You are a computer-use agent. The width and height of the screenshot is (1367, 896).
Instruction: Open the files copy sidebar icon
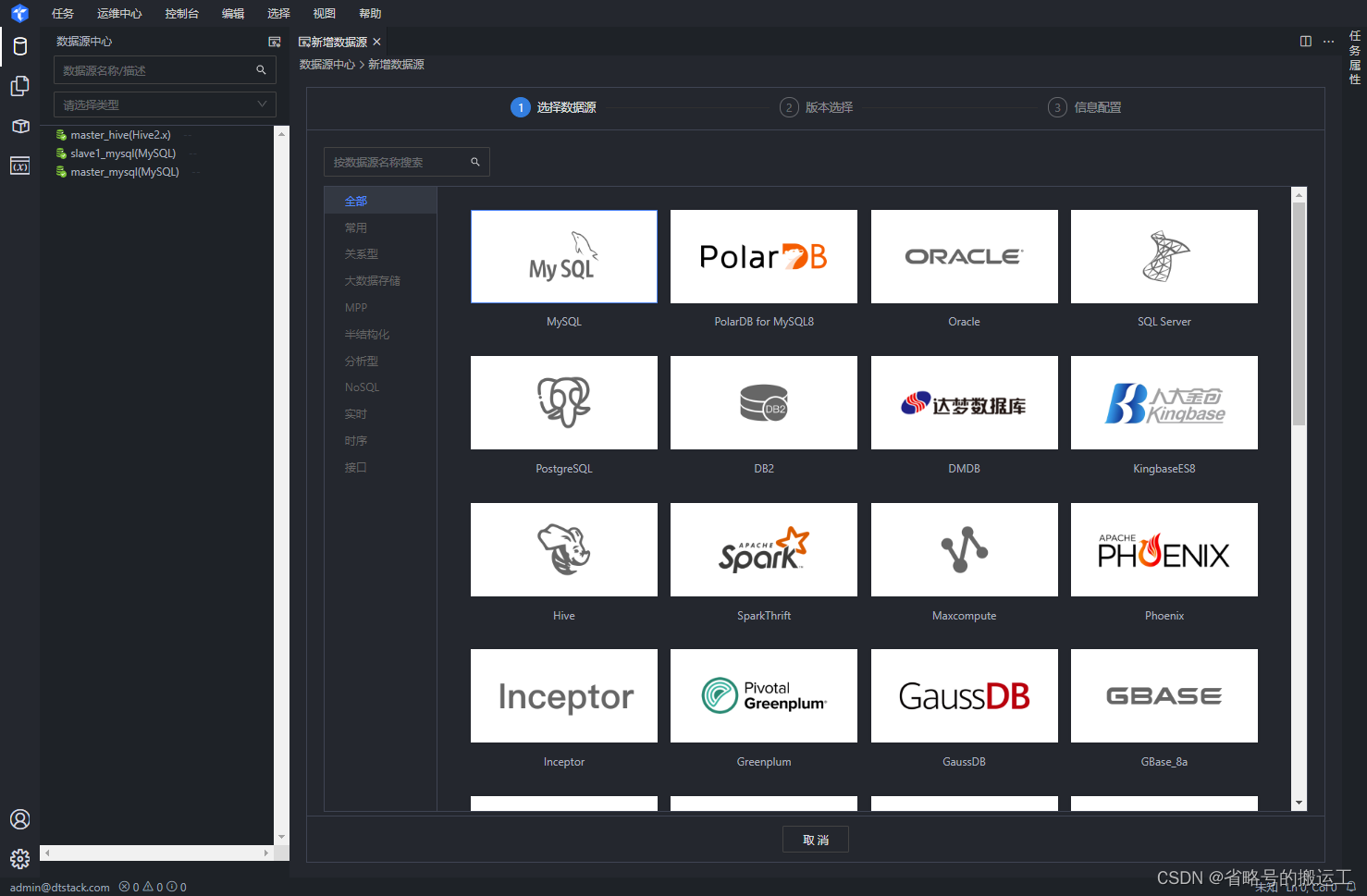[x=19, y=86]
